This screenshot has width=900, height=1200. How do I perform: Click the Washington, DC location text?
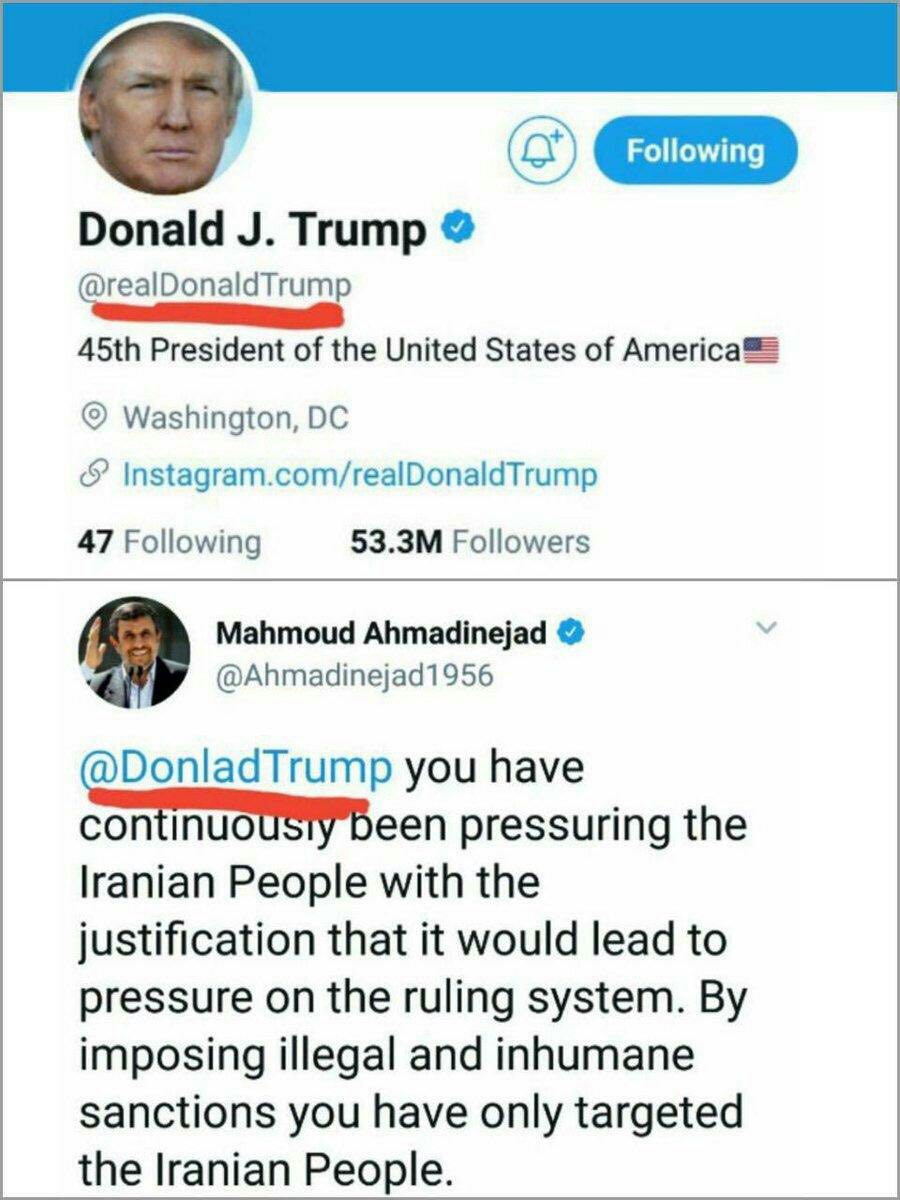click(x=236, y=415)
